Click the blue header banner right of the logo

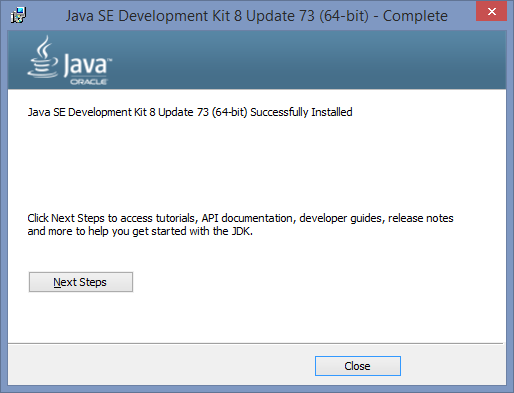308,60
